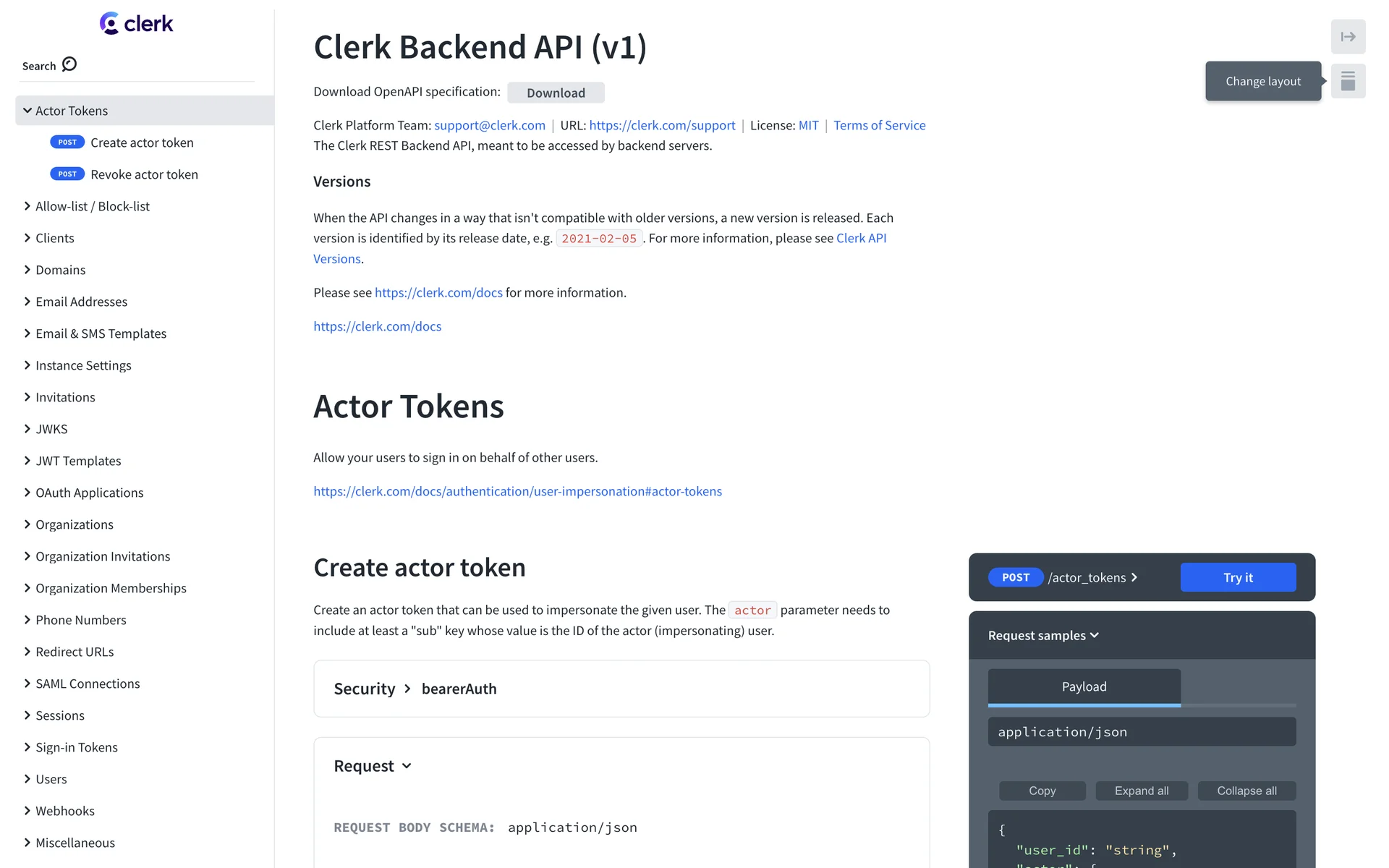Select the Payload tab
1389x868 pixels.
pyautogui.click(x=1084, y=686)
